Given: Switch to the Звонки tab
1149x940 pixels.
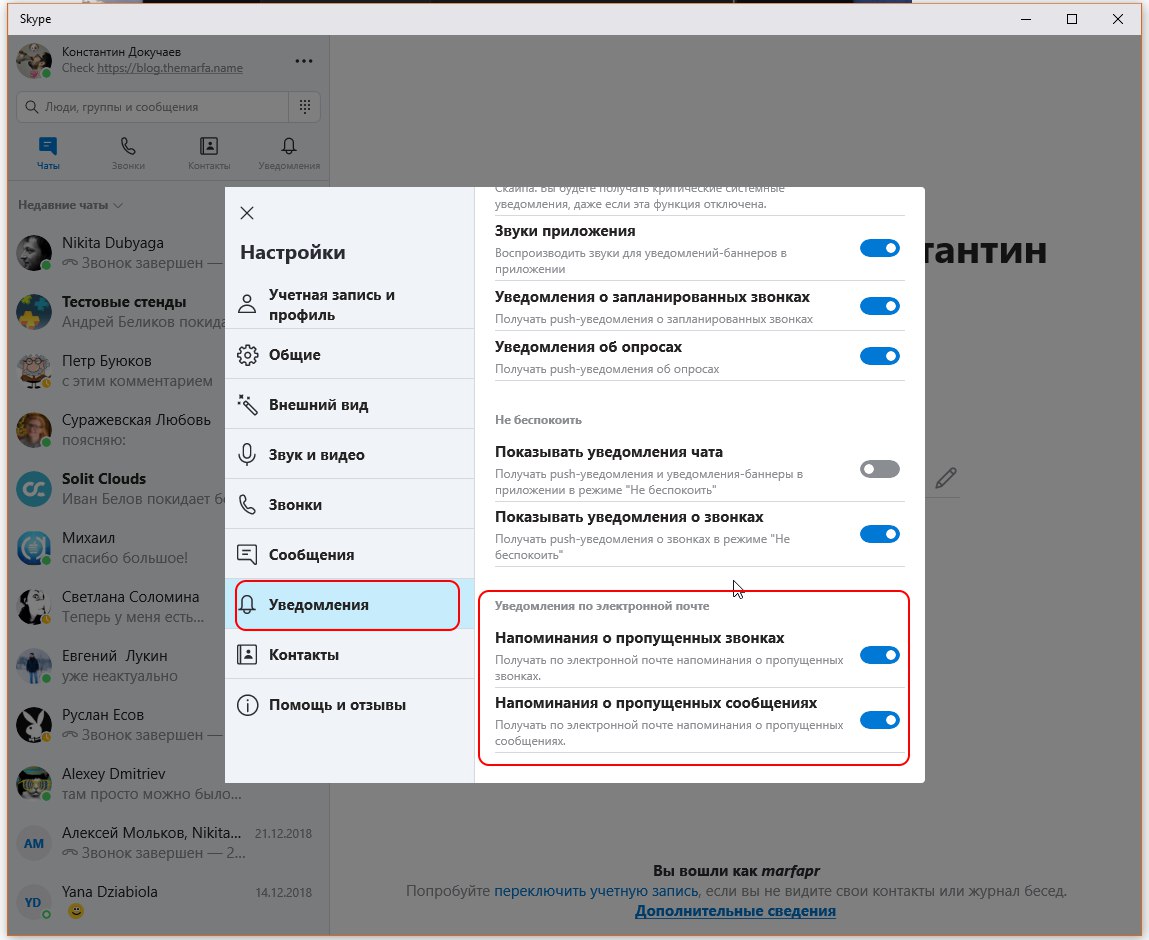Looking at the screenshot, I should click(128, 153).
